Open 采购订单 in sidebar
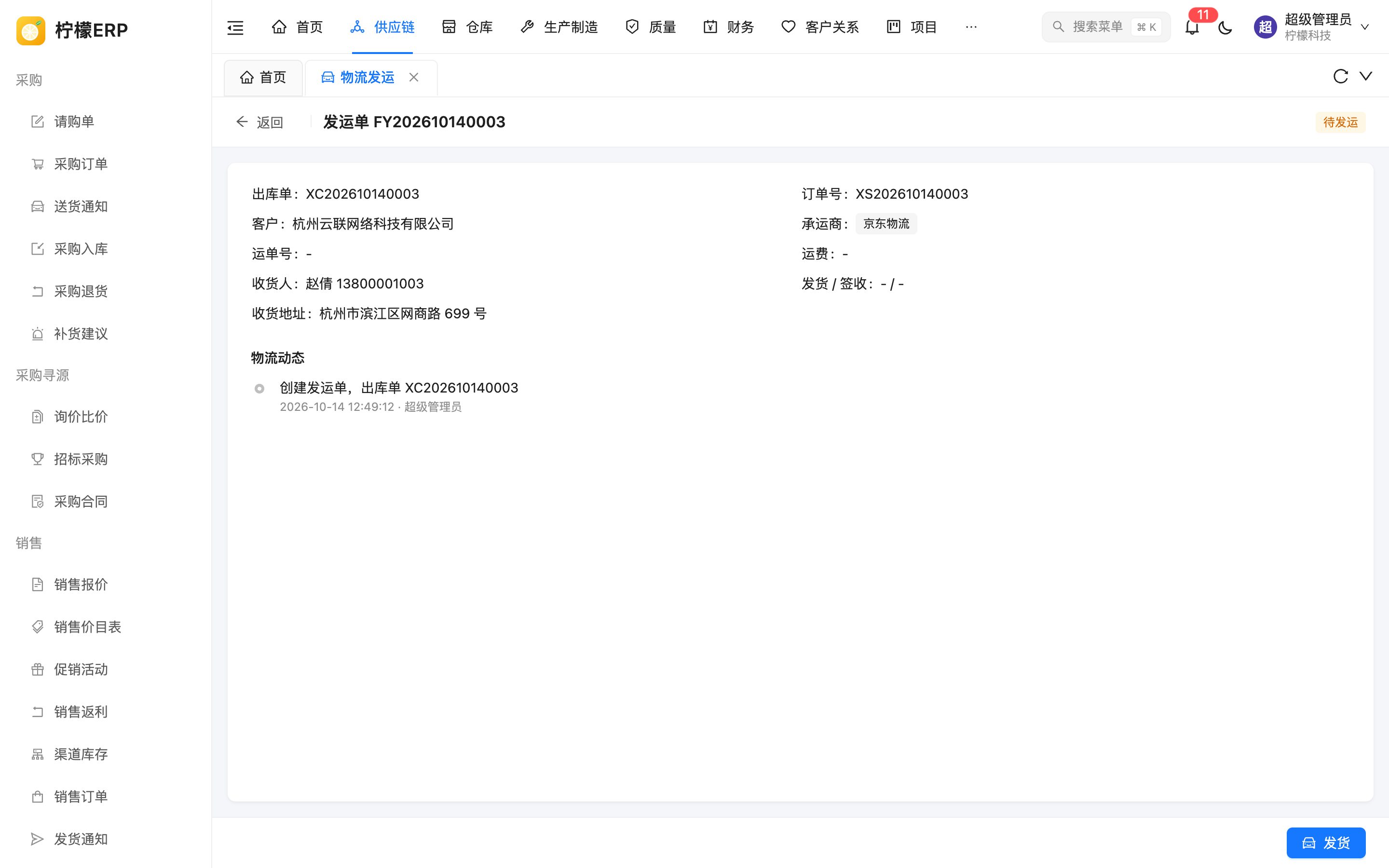 click(x=106, y=164)
